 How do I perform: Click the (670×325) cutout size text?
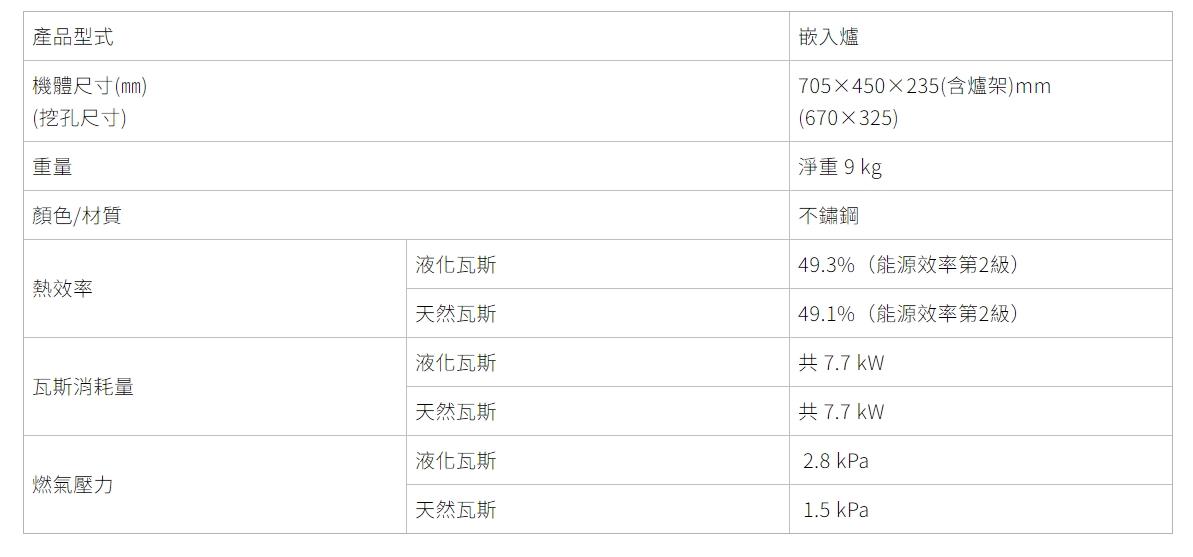coord(848,118)
